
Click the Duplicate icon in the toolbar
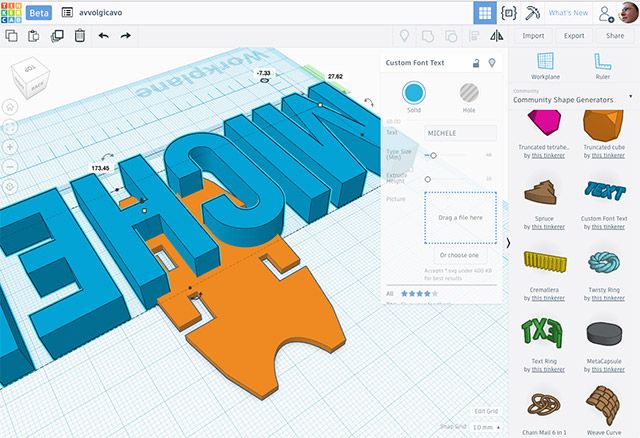point(56,36)
